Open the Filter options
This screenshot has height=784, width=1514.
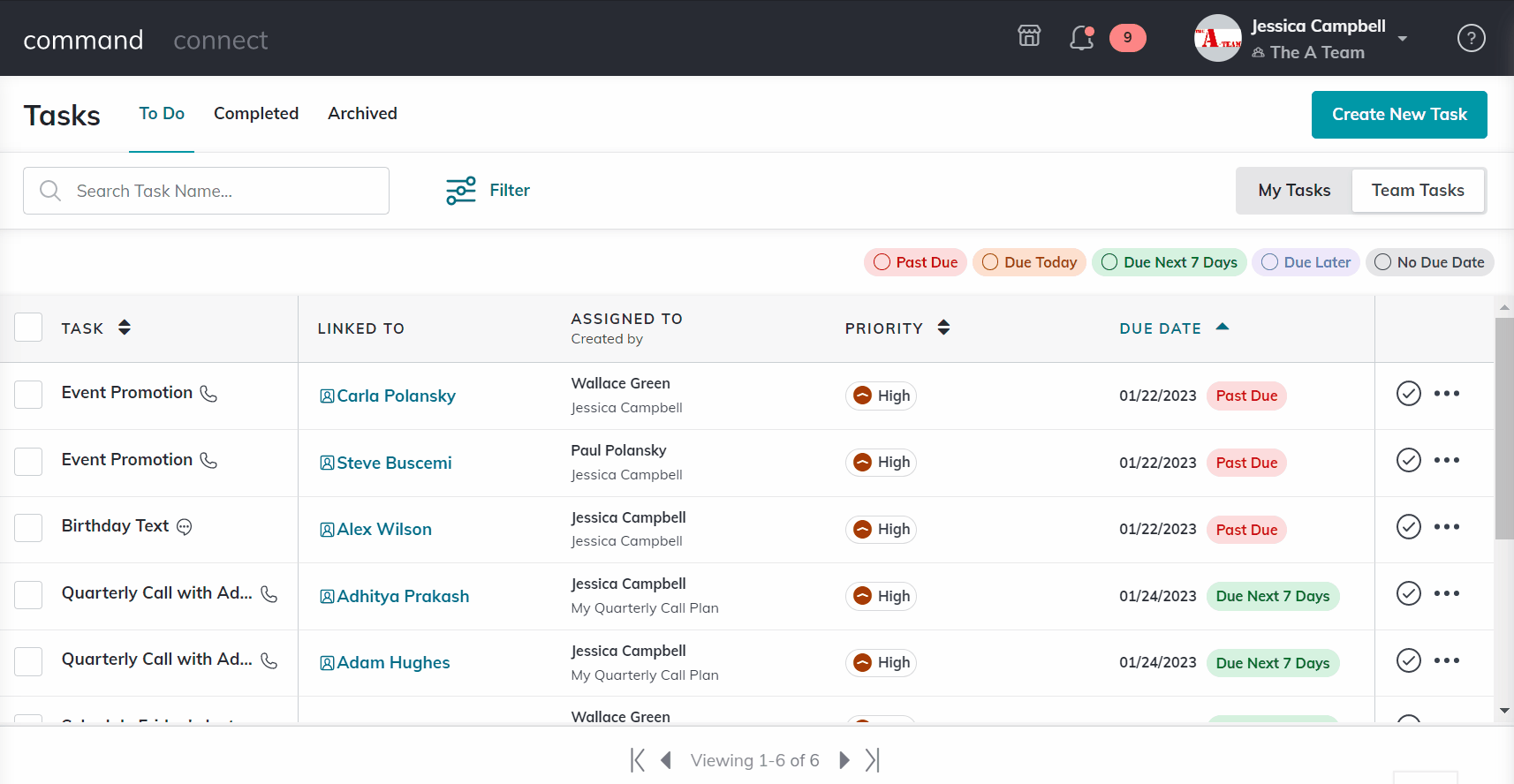[488, 191]
